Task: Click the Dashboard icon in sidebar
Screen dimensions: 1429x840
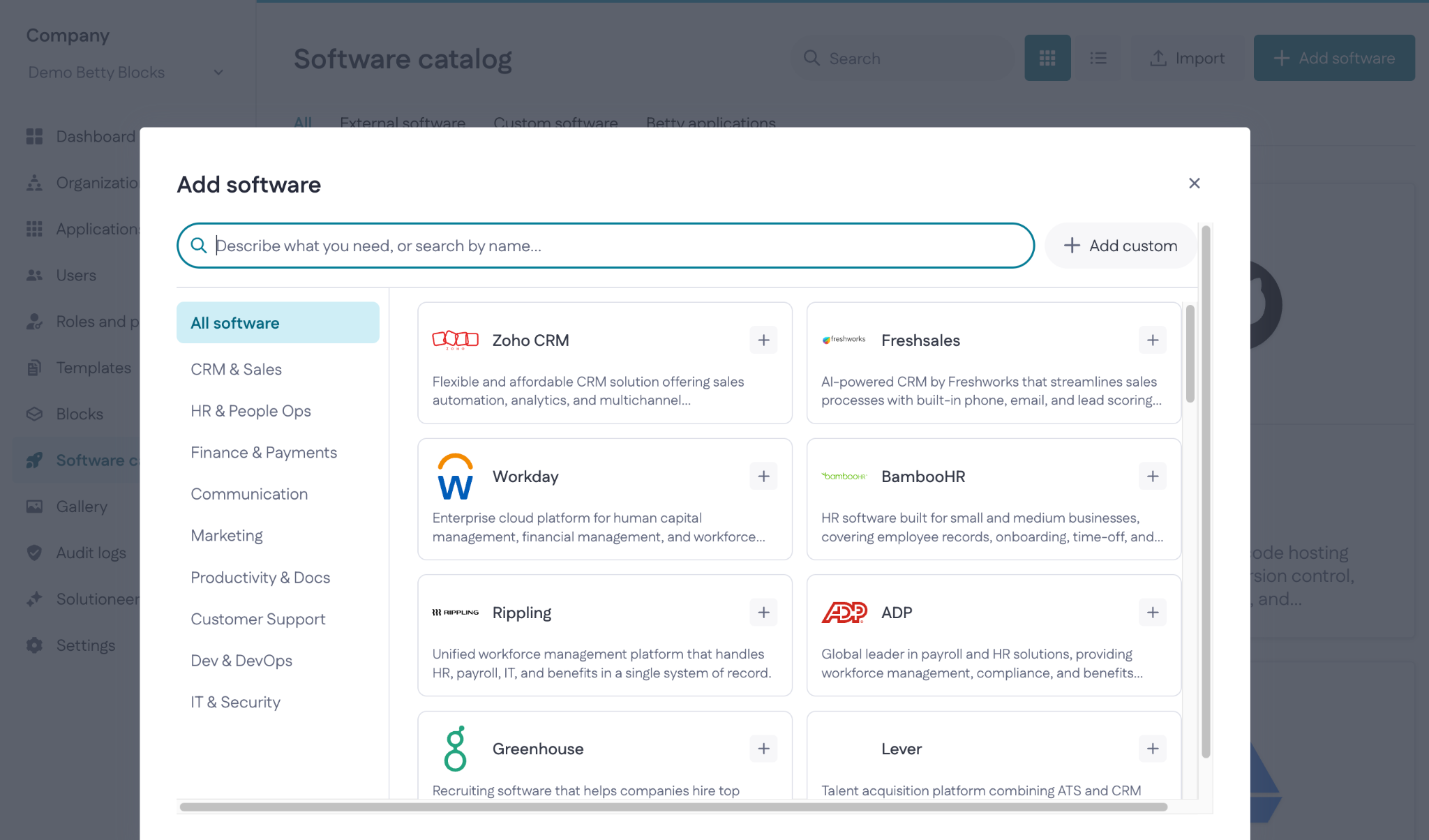Action: pos(34,137)
